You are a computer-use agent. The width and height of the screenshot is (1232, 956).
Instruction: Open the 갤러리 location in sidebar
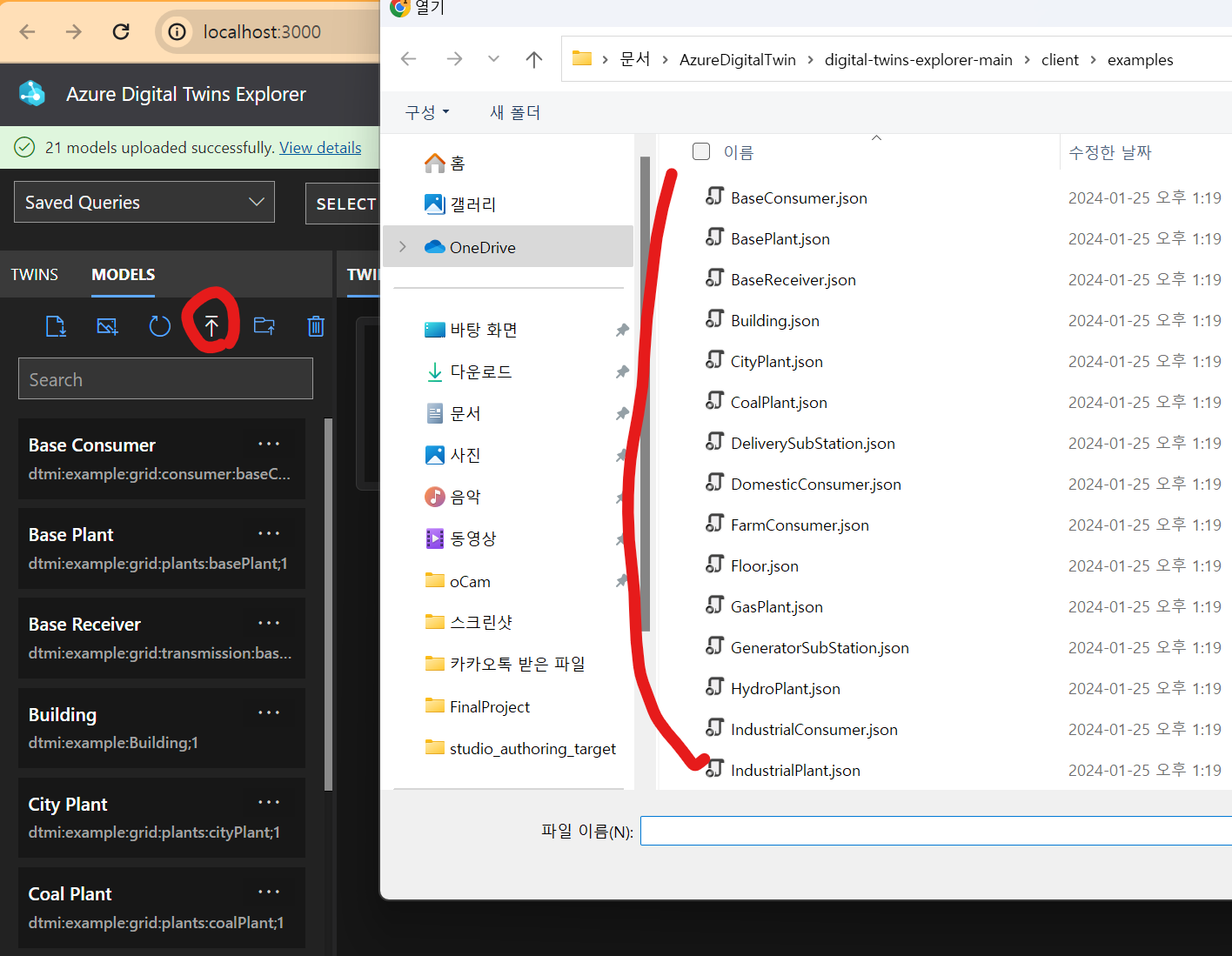460,204
